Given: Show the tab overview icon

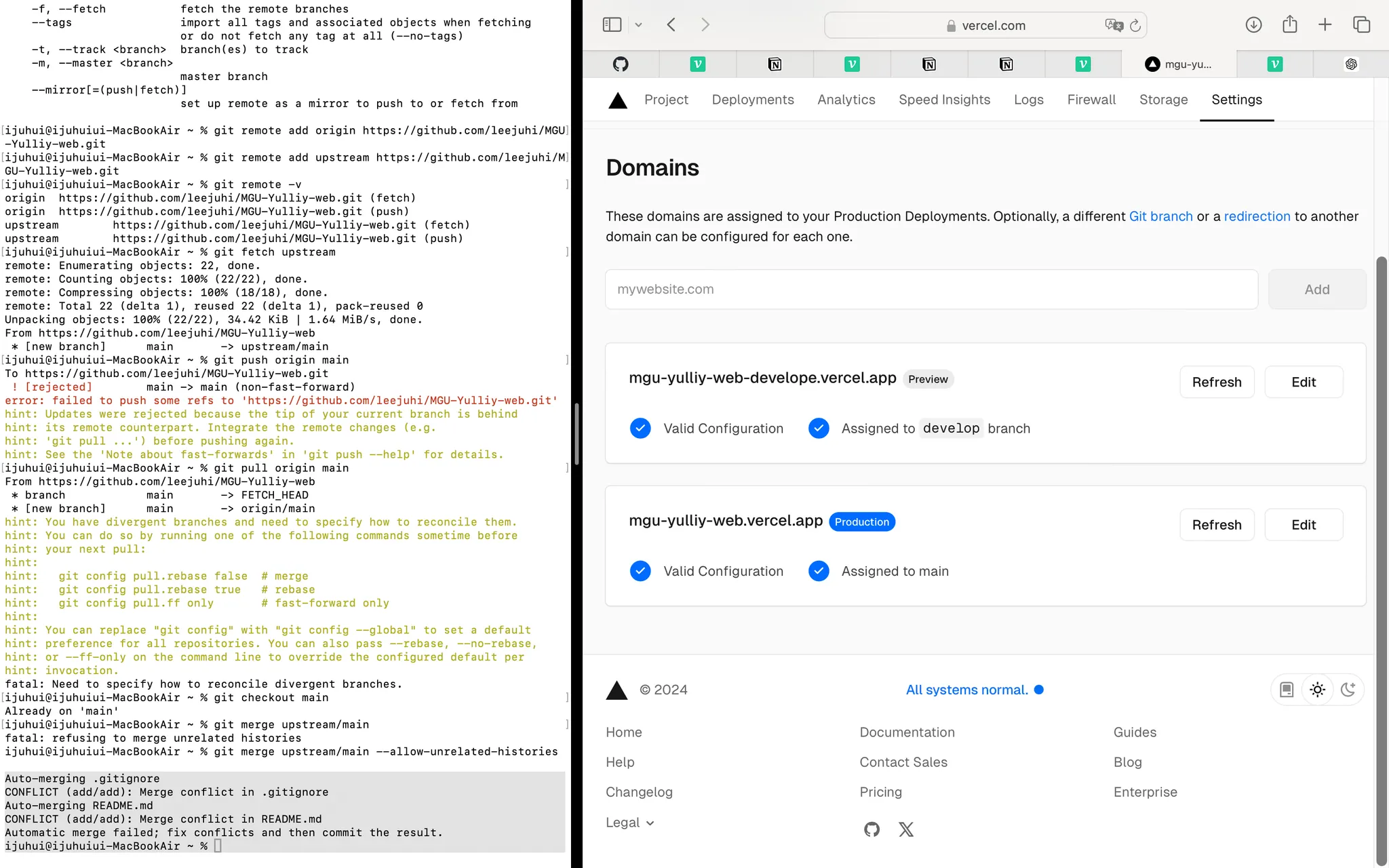Looking at the screenshot, I should [1361, 25].
